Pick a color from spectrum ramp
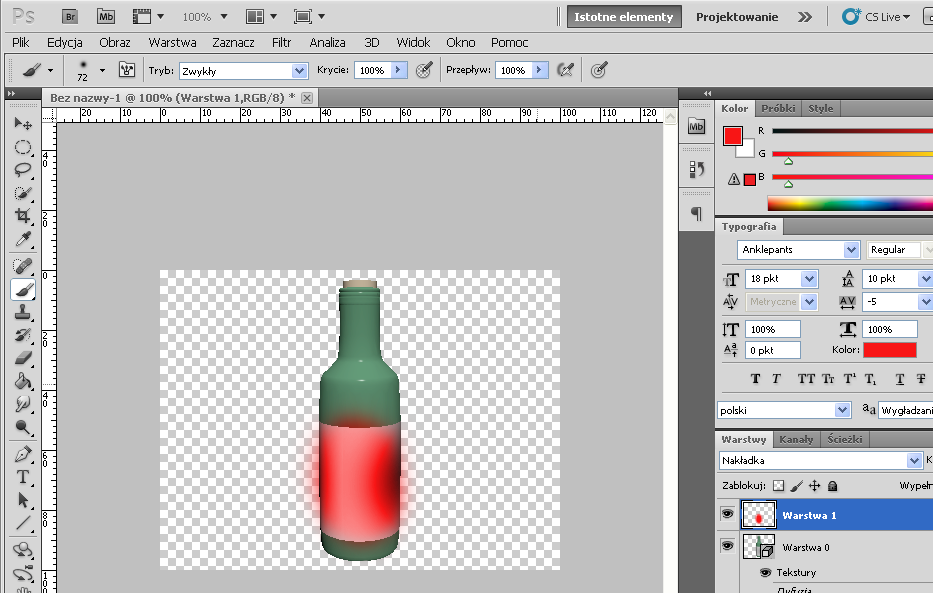Image resolution: width=933 pixels, height=593 pixels. click(850, 203)
